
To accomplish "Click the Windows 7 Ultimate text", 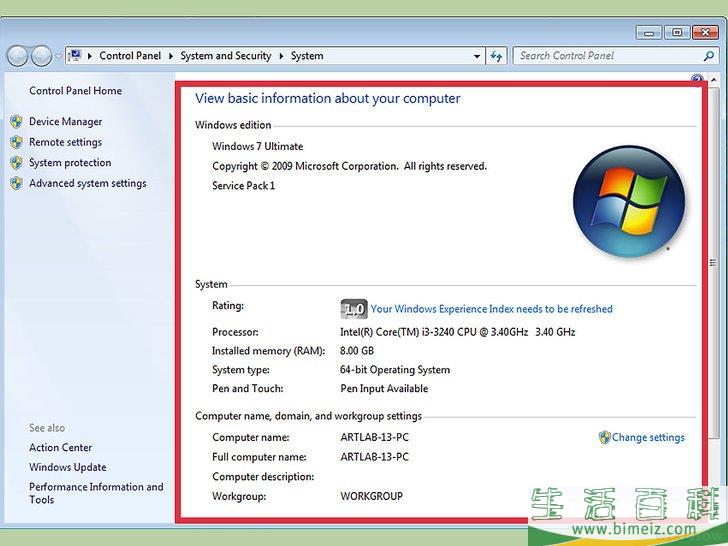I will point(258,146).
